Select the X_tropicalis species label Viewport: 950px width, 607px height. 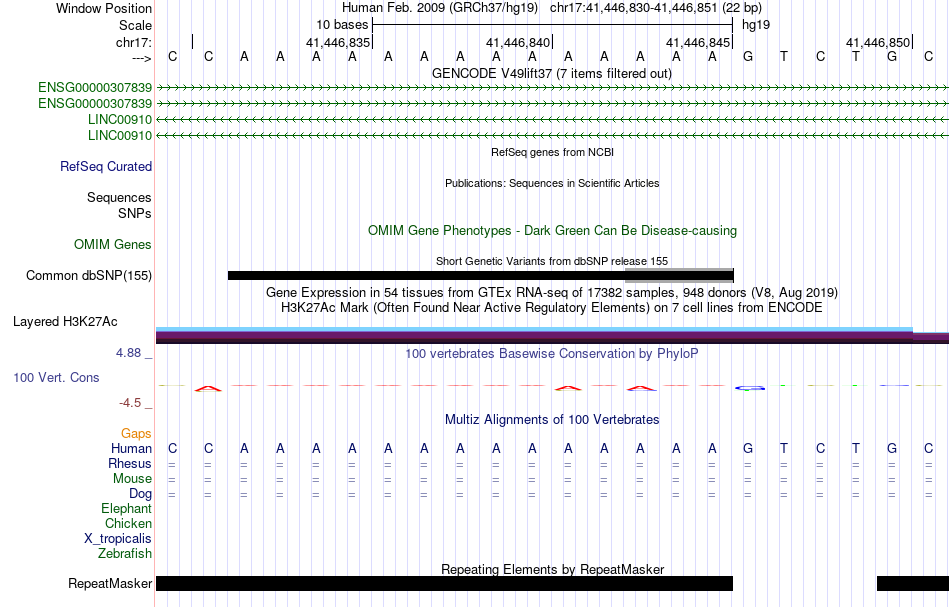[118, 539]
